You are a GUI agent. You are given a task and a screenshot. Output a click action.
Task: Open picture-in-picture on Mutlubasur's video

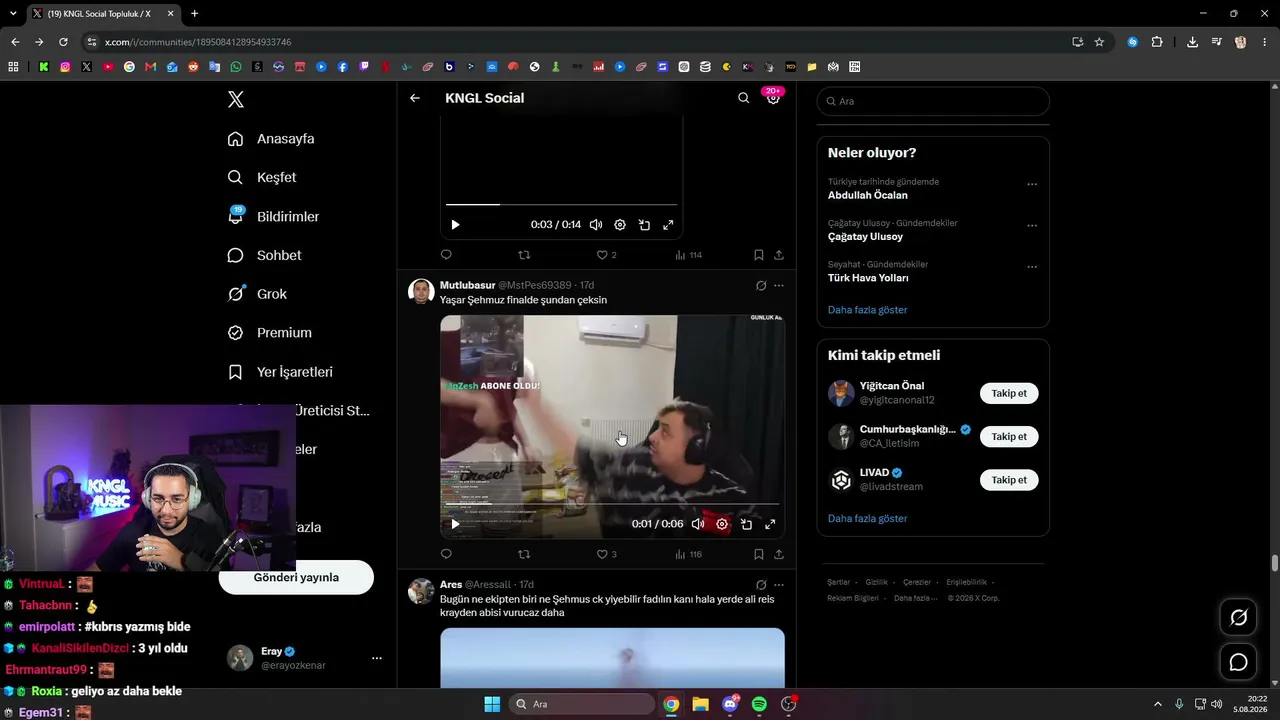click(x=746, y=524)
